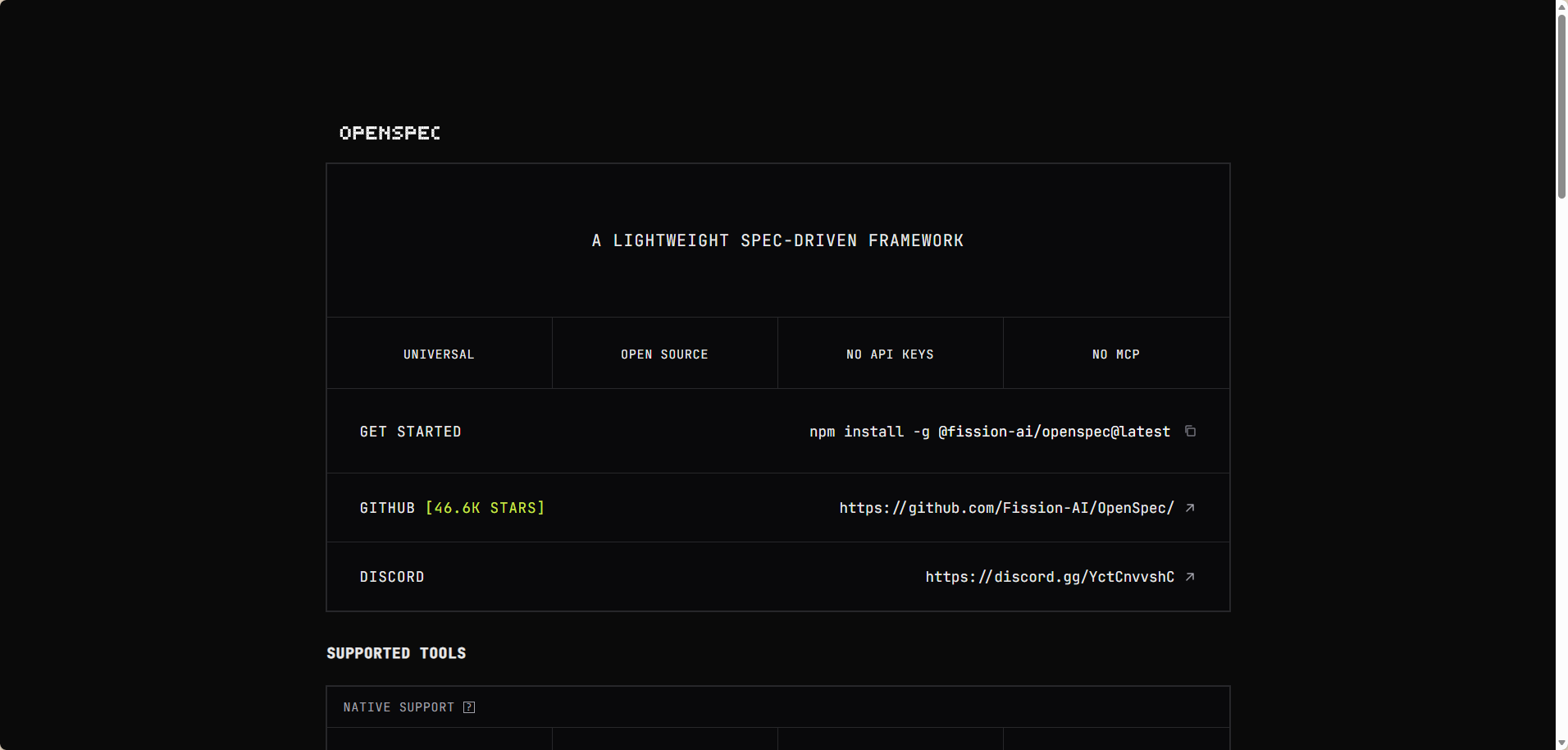Open the GitHub link arrow icon
This screenshot has height=750, width=1568.
click(x=1190, y=508)
